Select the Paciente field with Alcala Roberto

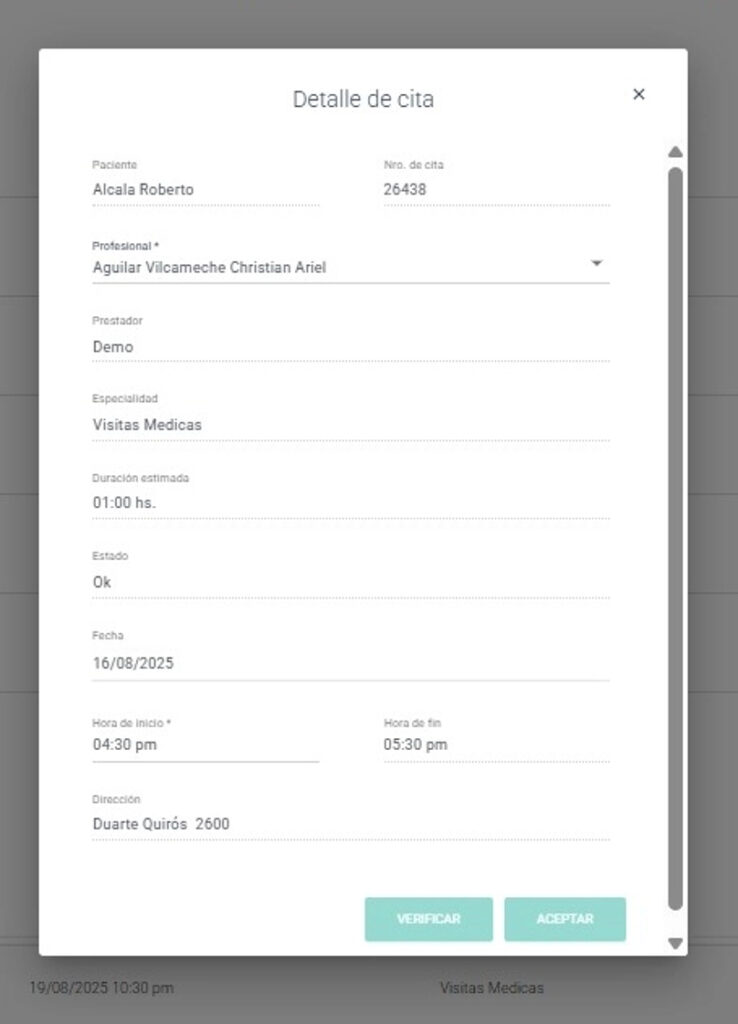(205, 190)
